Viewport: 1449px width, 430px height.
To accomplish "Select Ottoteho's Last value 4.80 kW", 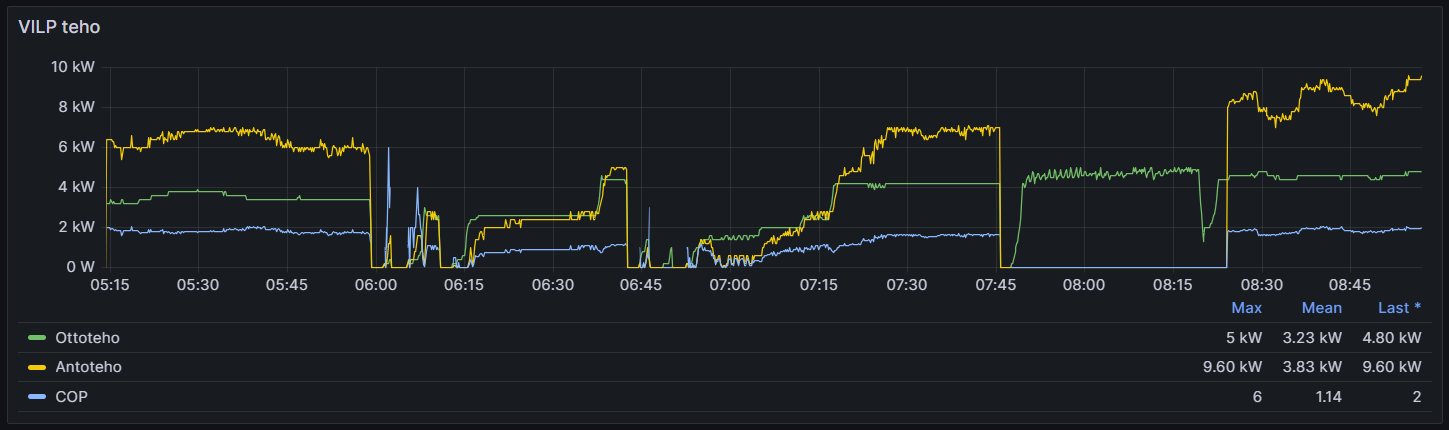I will coord(1391,338).
